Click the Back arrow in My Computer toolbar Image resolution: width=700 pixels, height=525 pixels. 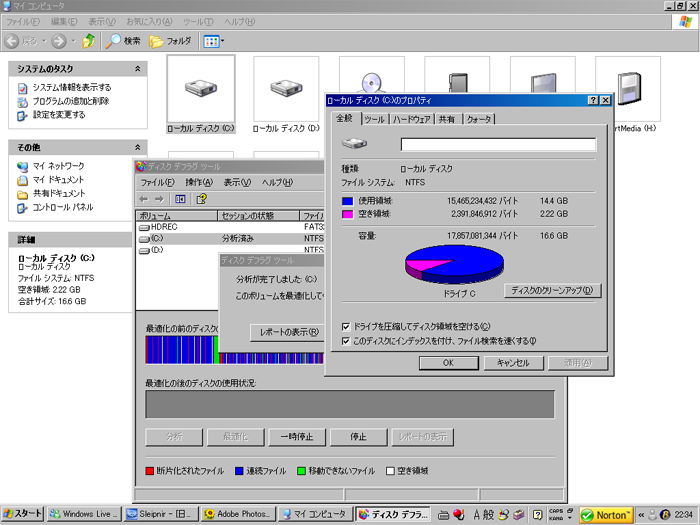pos(12,41)
